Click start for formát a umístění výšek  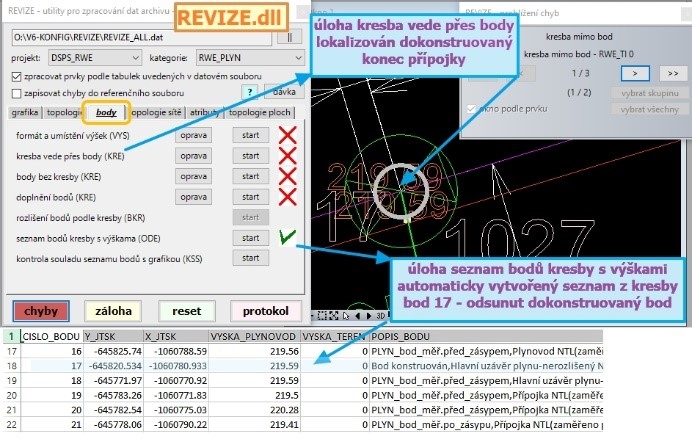(251, 135)
